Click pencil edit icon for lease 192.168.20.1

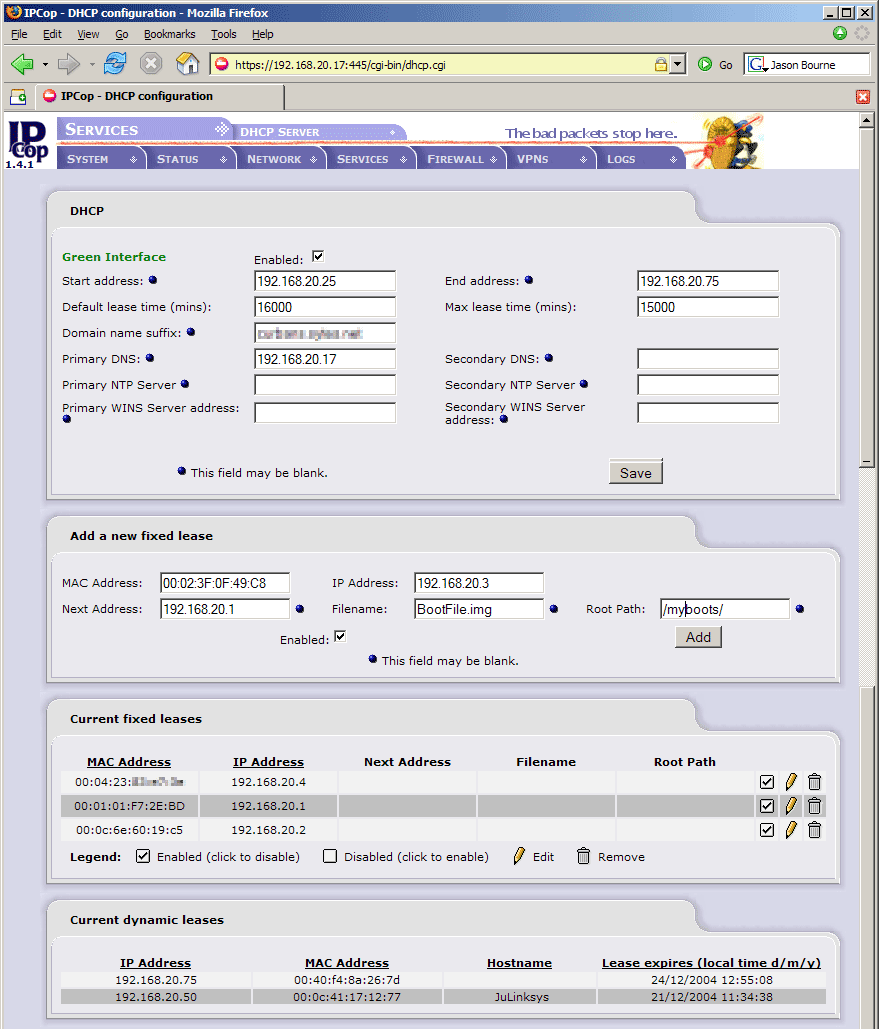(790, 806)
